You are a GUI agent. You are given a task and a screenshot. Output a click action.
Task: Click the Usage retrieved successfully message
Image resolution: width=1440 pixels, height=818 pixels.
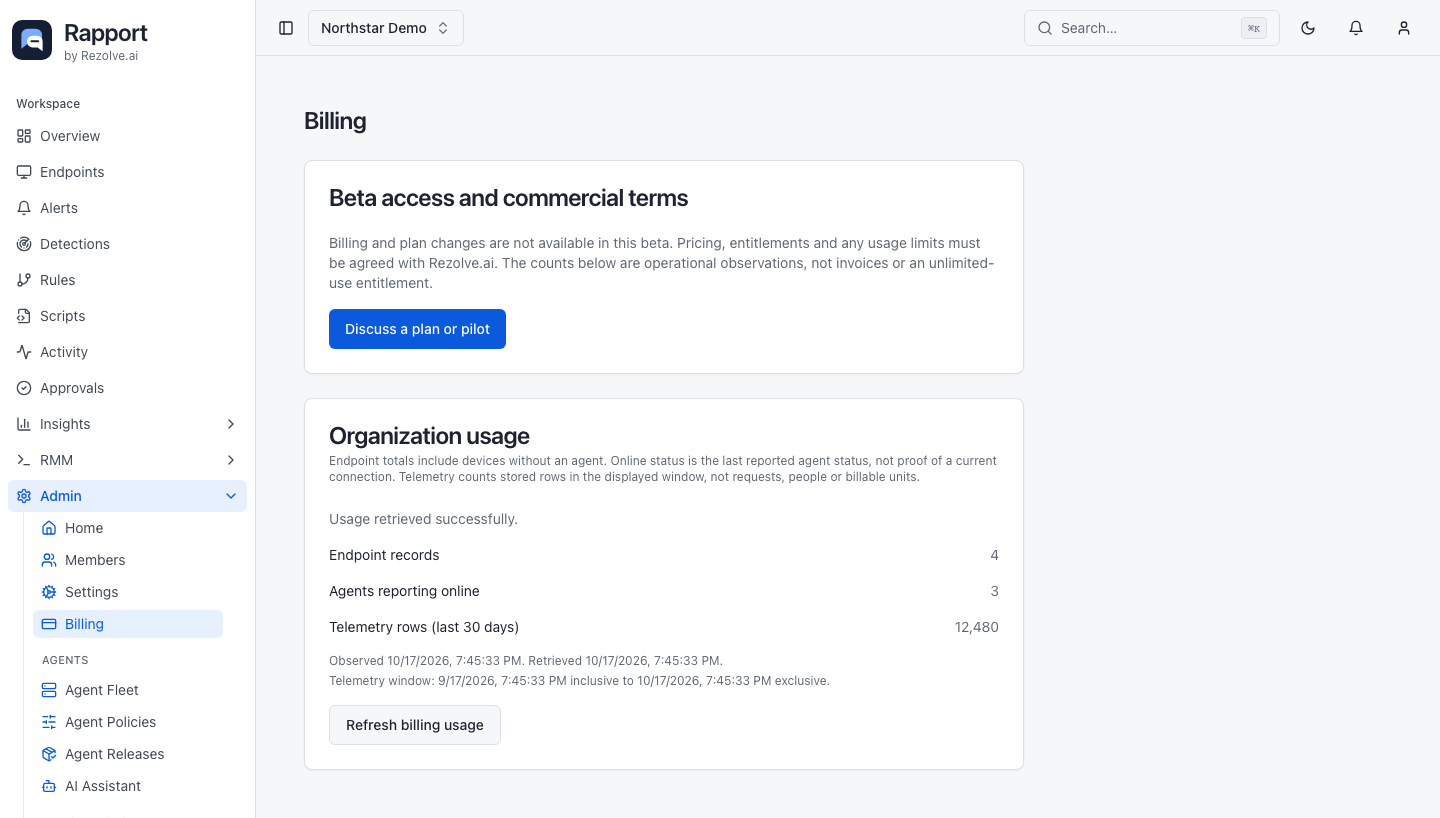pos(423,519)
